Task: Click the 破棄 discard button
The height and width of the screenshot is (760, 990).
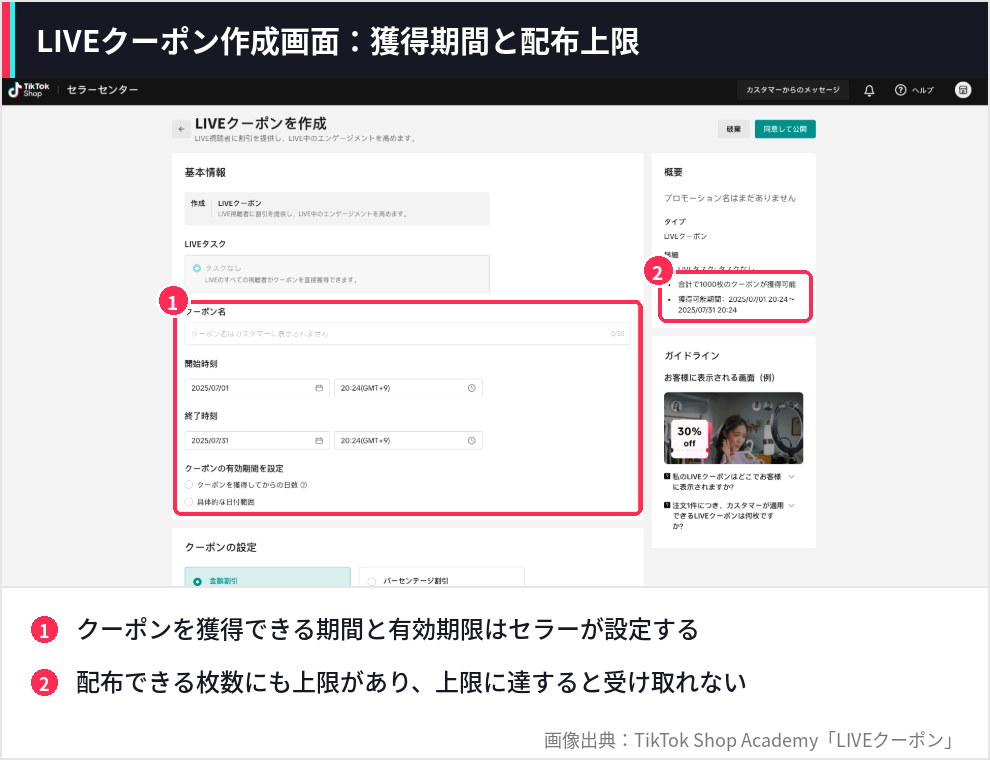Action: pyautogui.click(x=734, y=129)
